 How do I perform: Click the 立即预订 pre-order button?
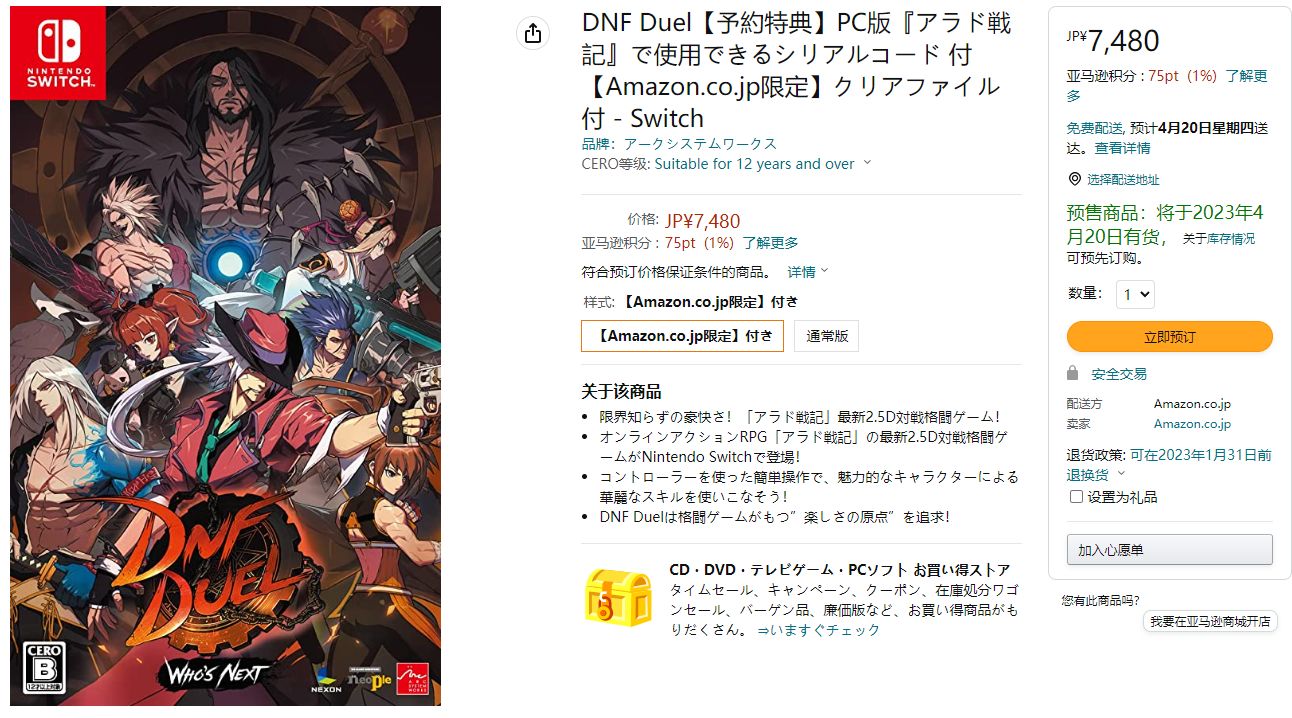point(1169,337)
